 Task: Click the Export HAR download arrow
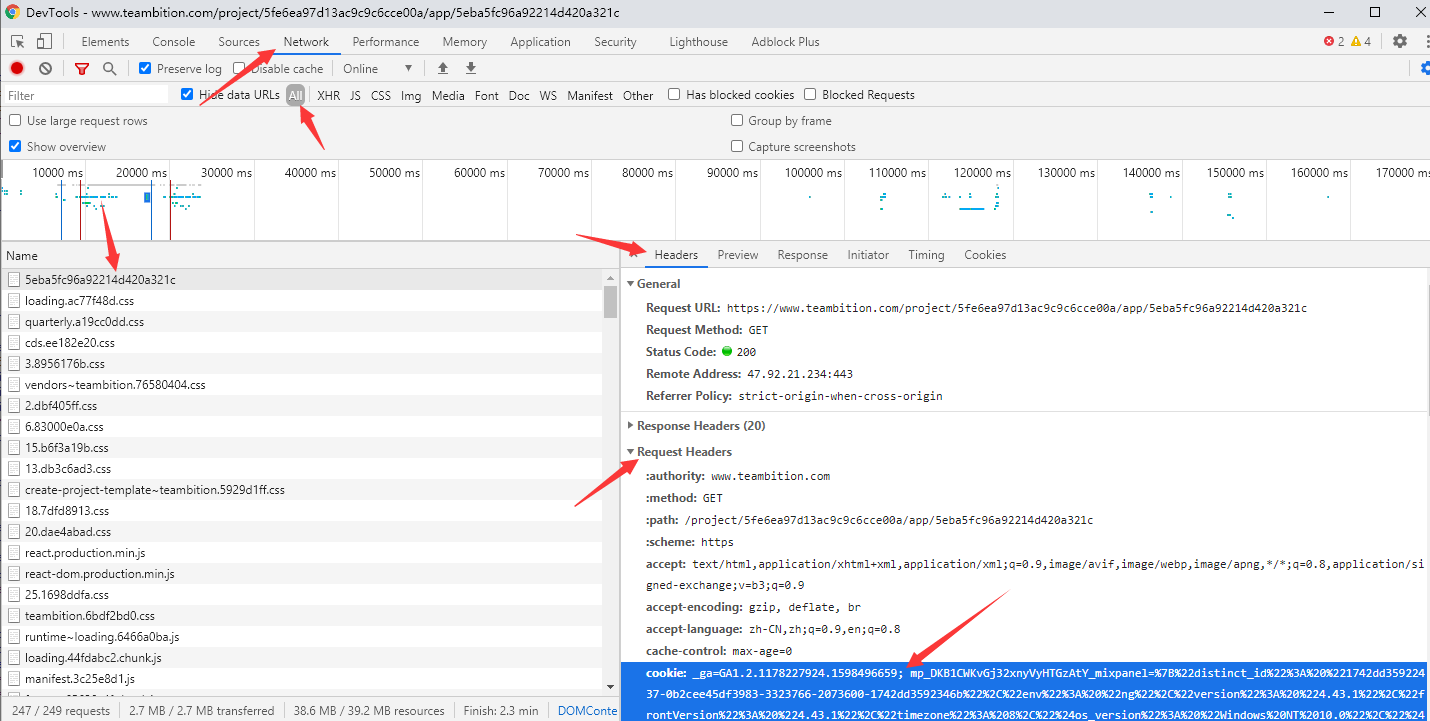tap(471, 69)
